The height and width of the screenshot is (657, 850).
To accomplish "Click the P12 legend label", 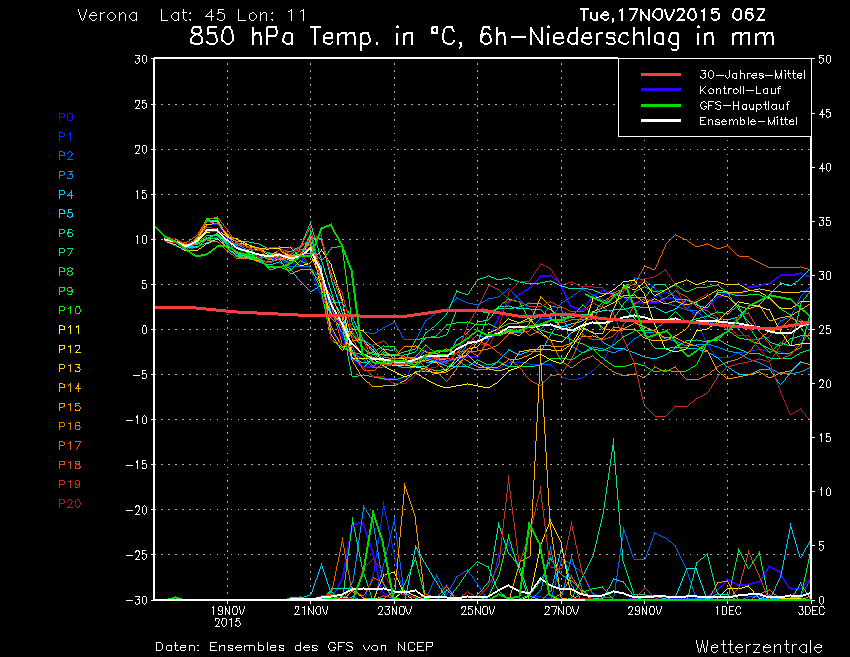I will point(69,349).
